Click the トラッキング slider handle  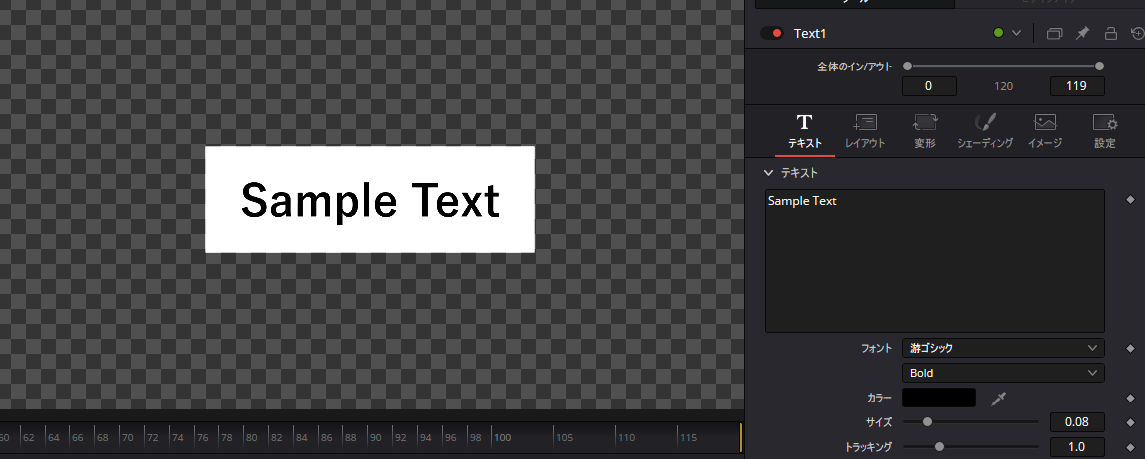click(939, 446)
